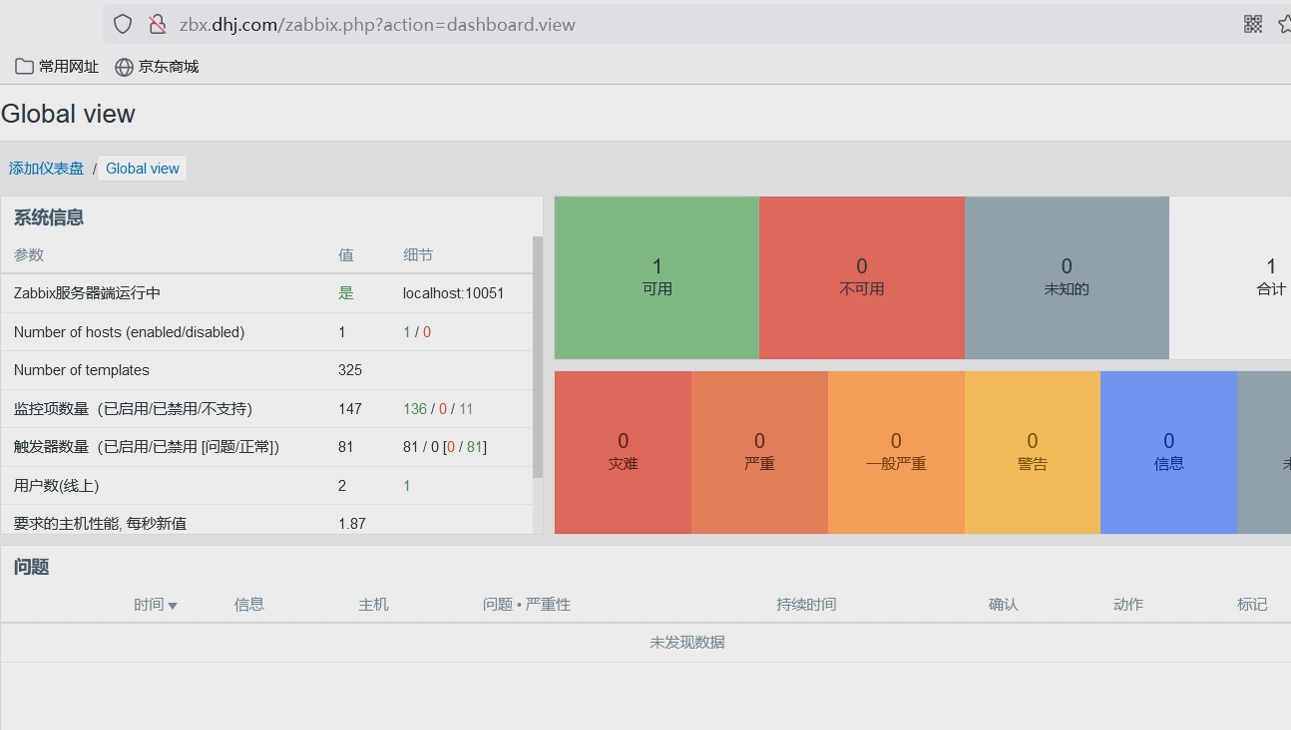Click the red 不可用 hosts tile

[861, 277]
